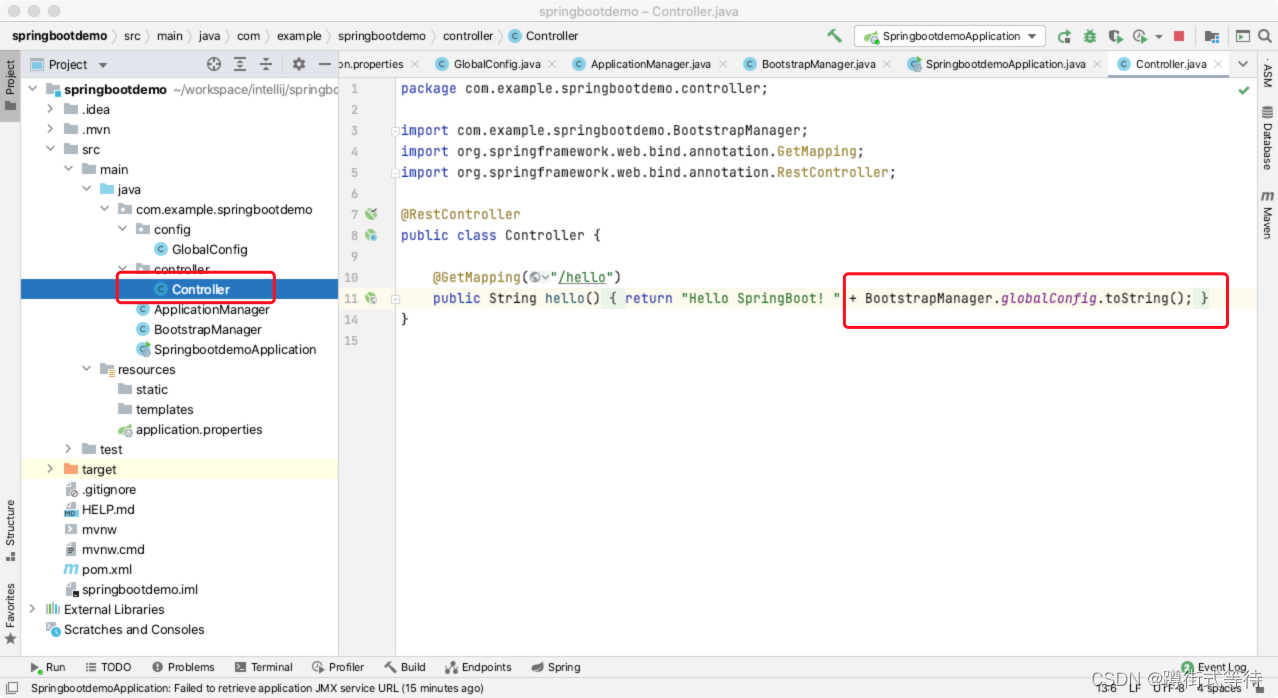Click the Spring bean gutter icon on line 7
This screenshot has height=698, width=1278.
click(371, 214)
